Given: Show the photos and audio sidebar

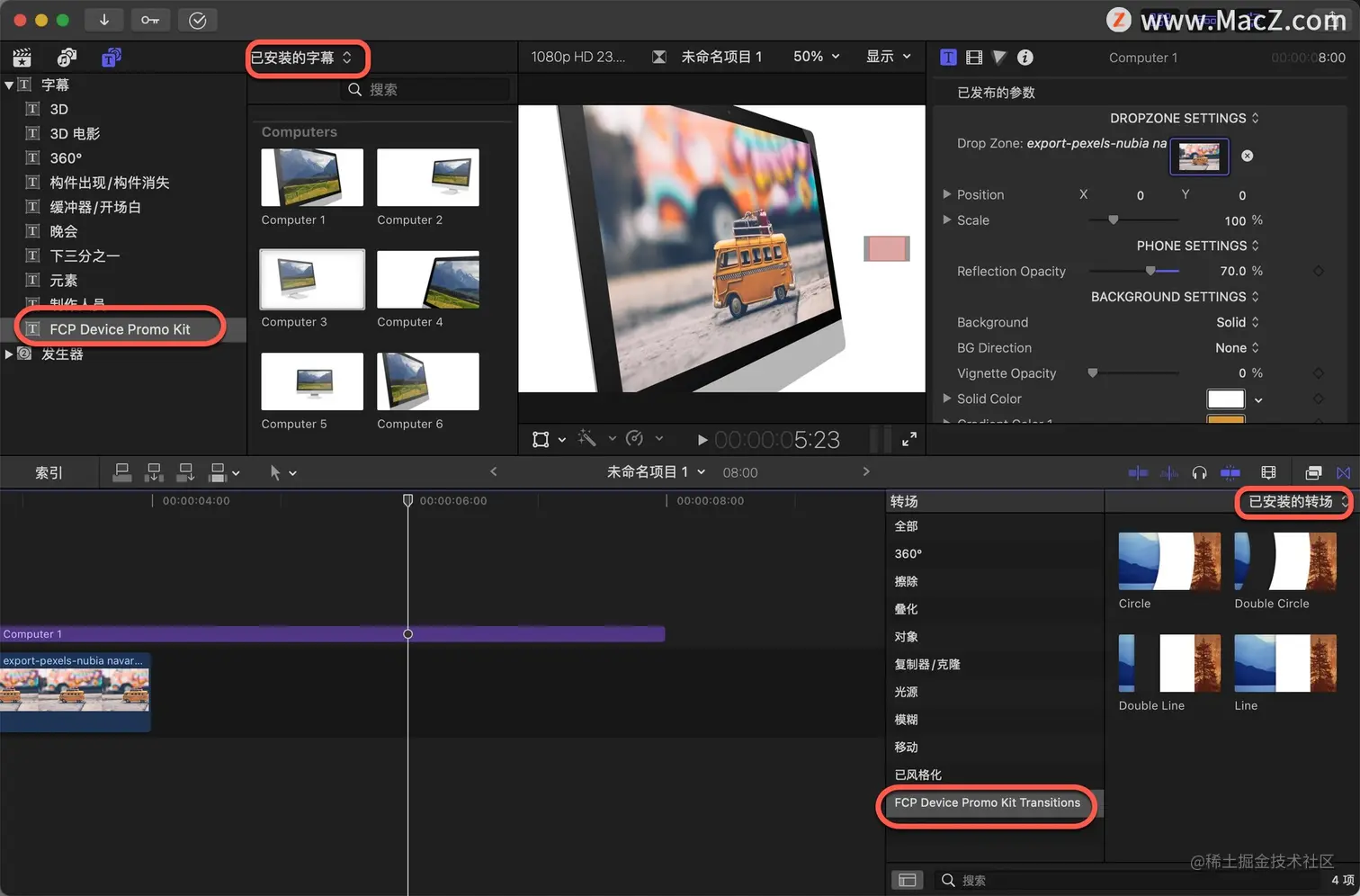Looking at the screenshot, I should pyautogui.click(x=67, y=58).
